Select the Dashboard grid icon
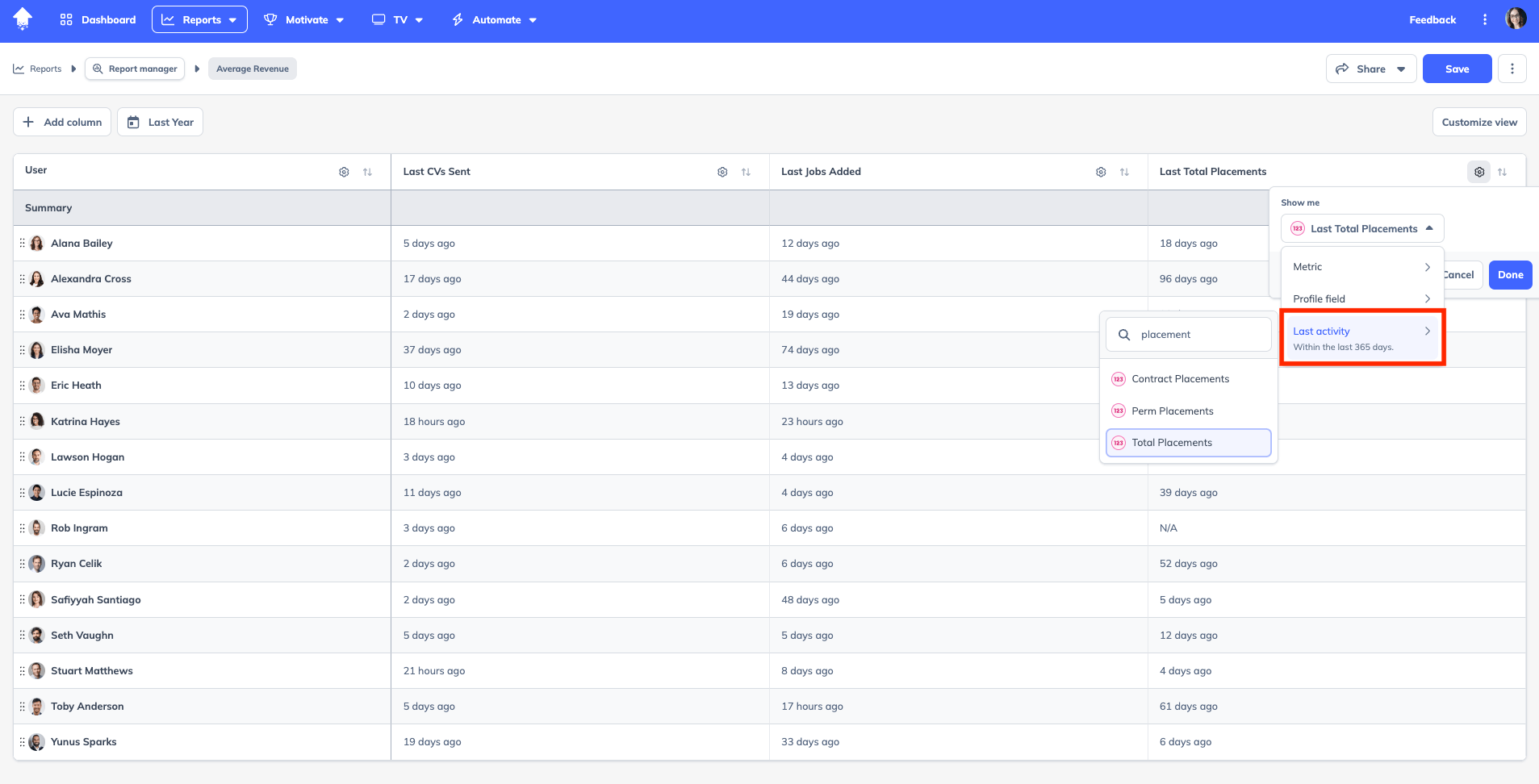 [x=67, y=19]
